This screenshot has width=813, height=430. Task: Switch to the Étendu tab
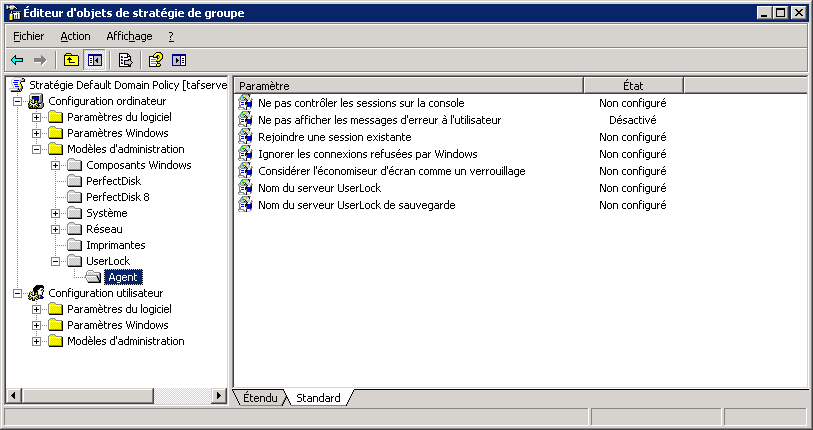(x=259, y=398)
